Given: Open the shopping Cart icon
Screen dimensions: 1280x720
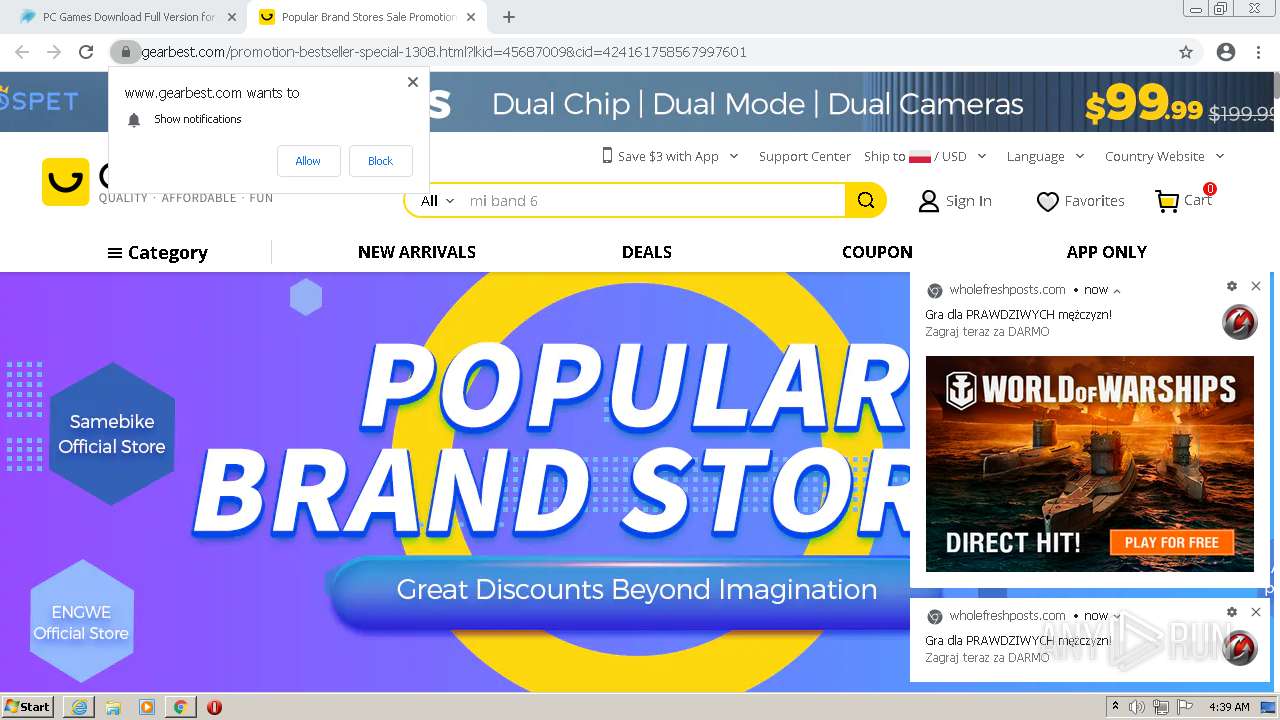Looking at the screenshot, I should point(1167,201).
